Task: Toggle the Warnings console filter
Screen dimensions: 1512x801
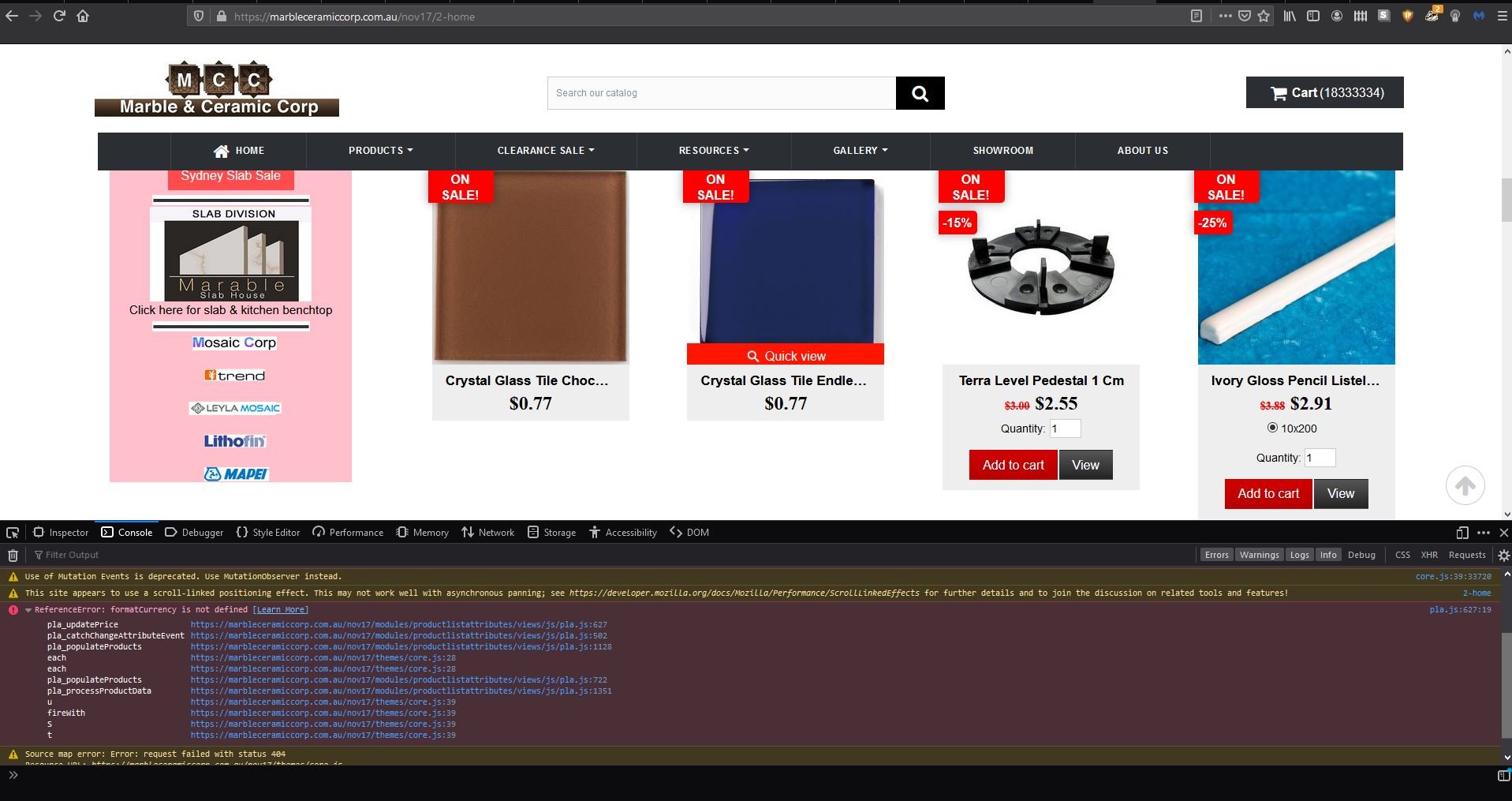Action: point(1259,555)
